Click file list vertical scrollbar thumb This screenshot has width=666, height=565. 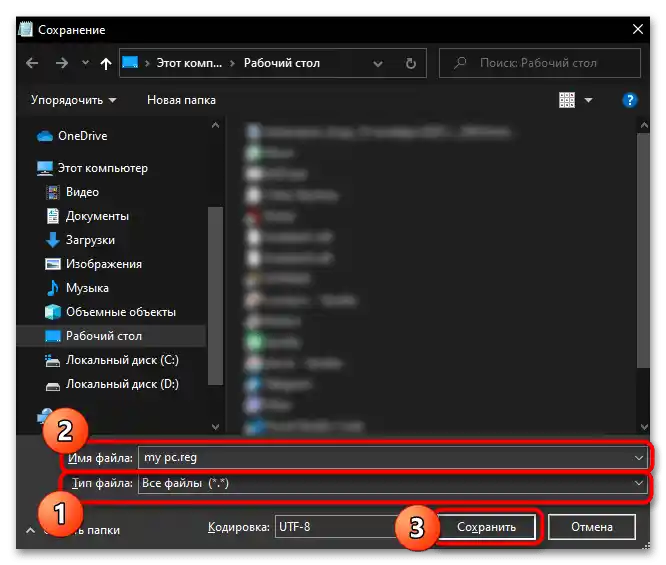(644, 251)
